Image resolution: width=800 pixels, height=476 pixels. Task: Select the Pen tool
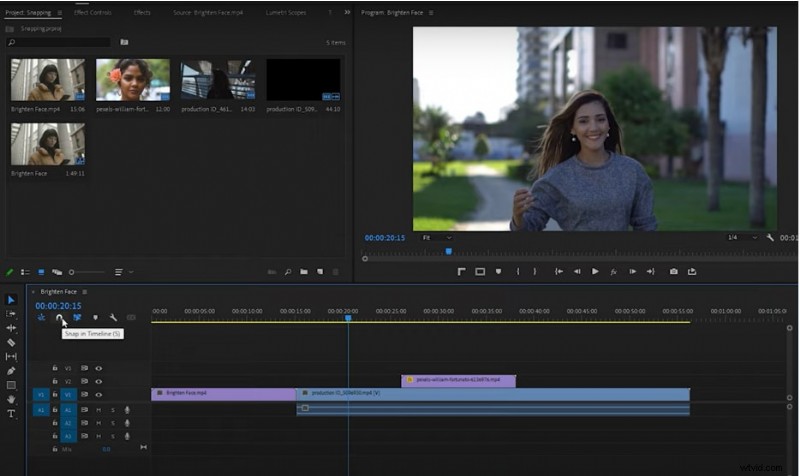[x=11, y=371]
